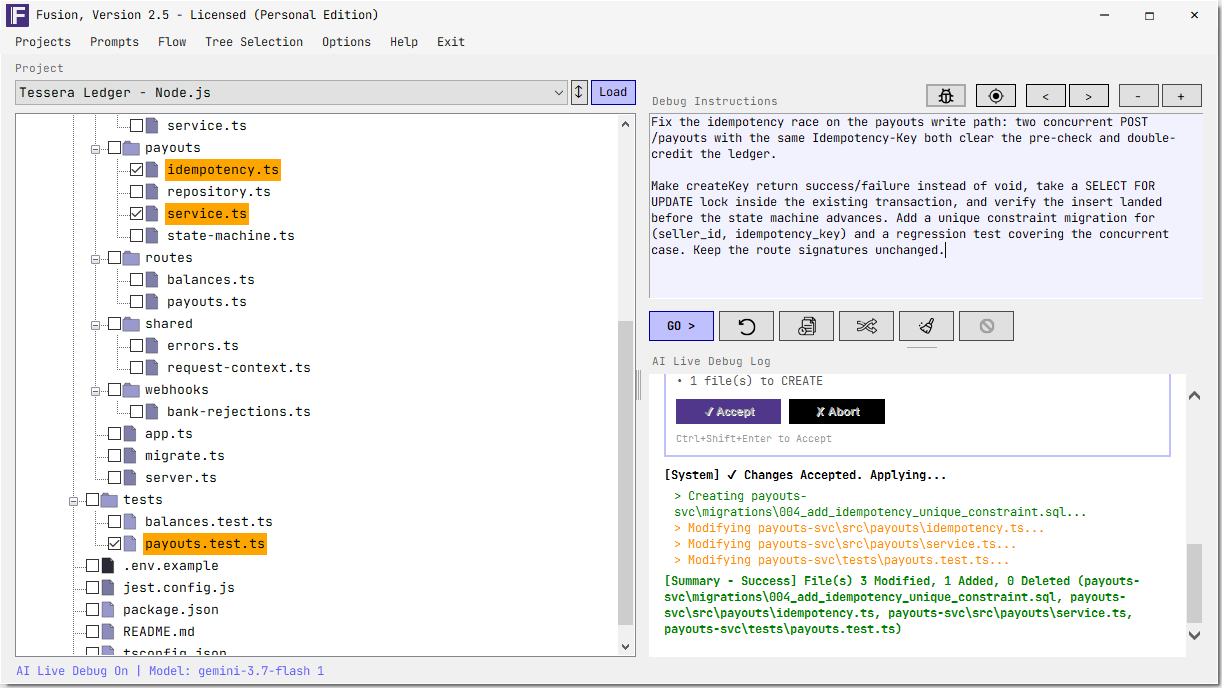Open the Options menu
1222x688 pixels.
pos(346,42)
